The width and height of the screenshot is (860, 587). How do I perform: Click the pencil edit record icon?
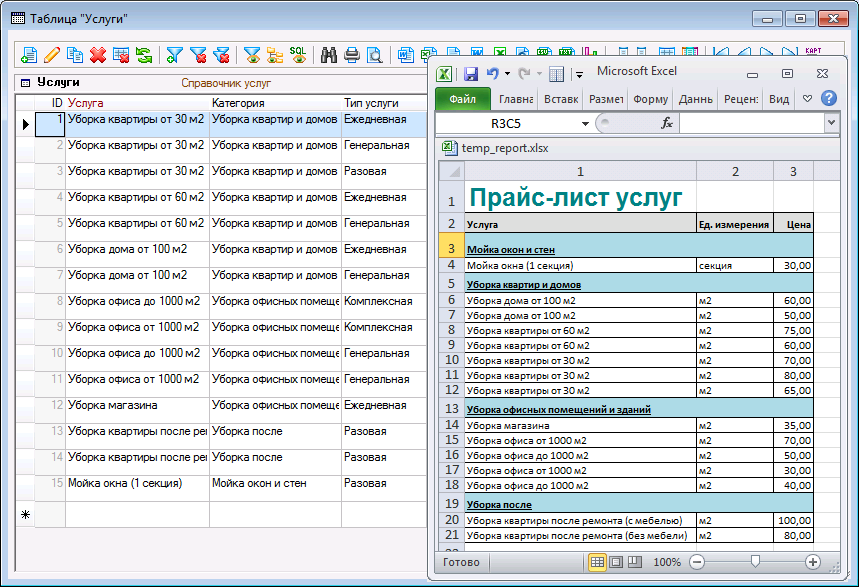[52, 55]
